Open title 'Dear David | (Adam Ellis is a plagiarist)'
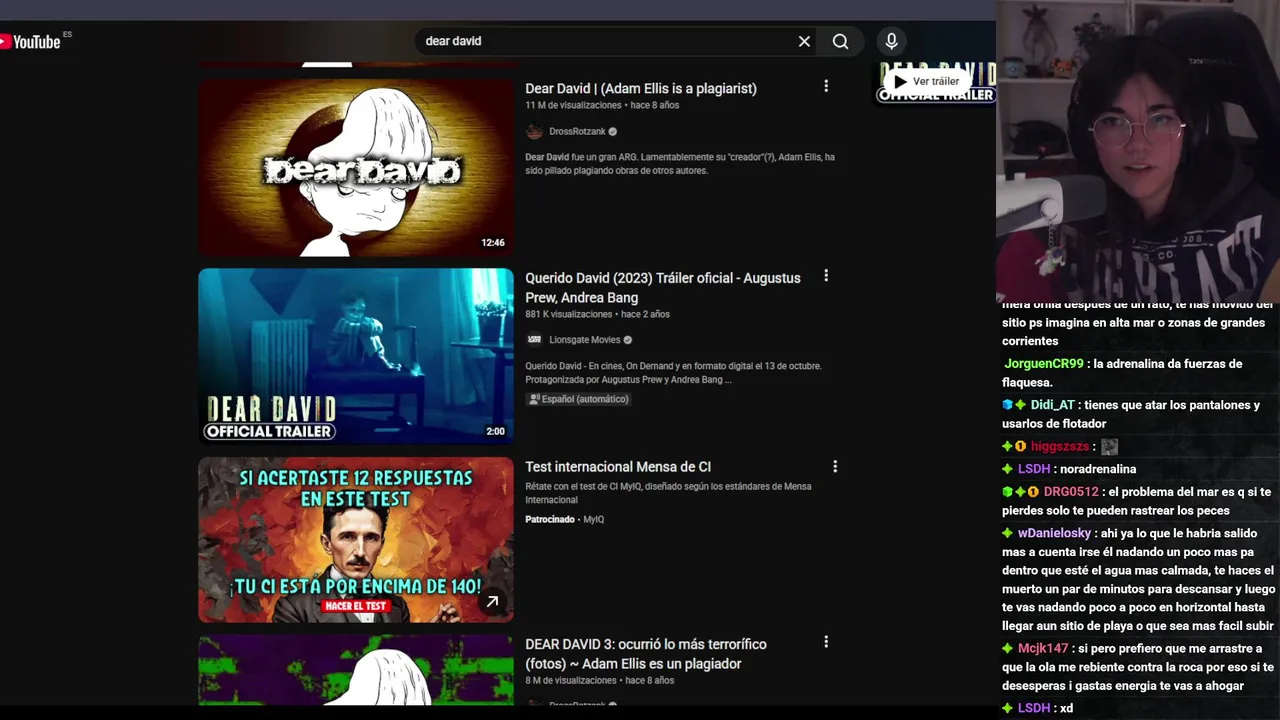Viewport: 1280px width, 720px height. (x=641, y=88)
